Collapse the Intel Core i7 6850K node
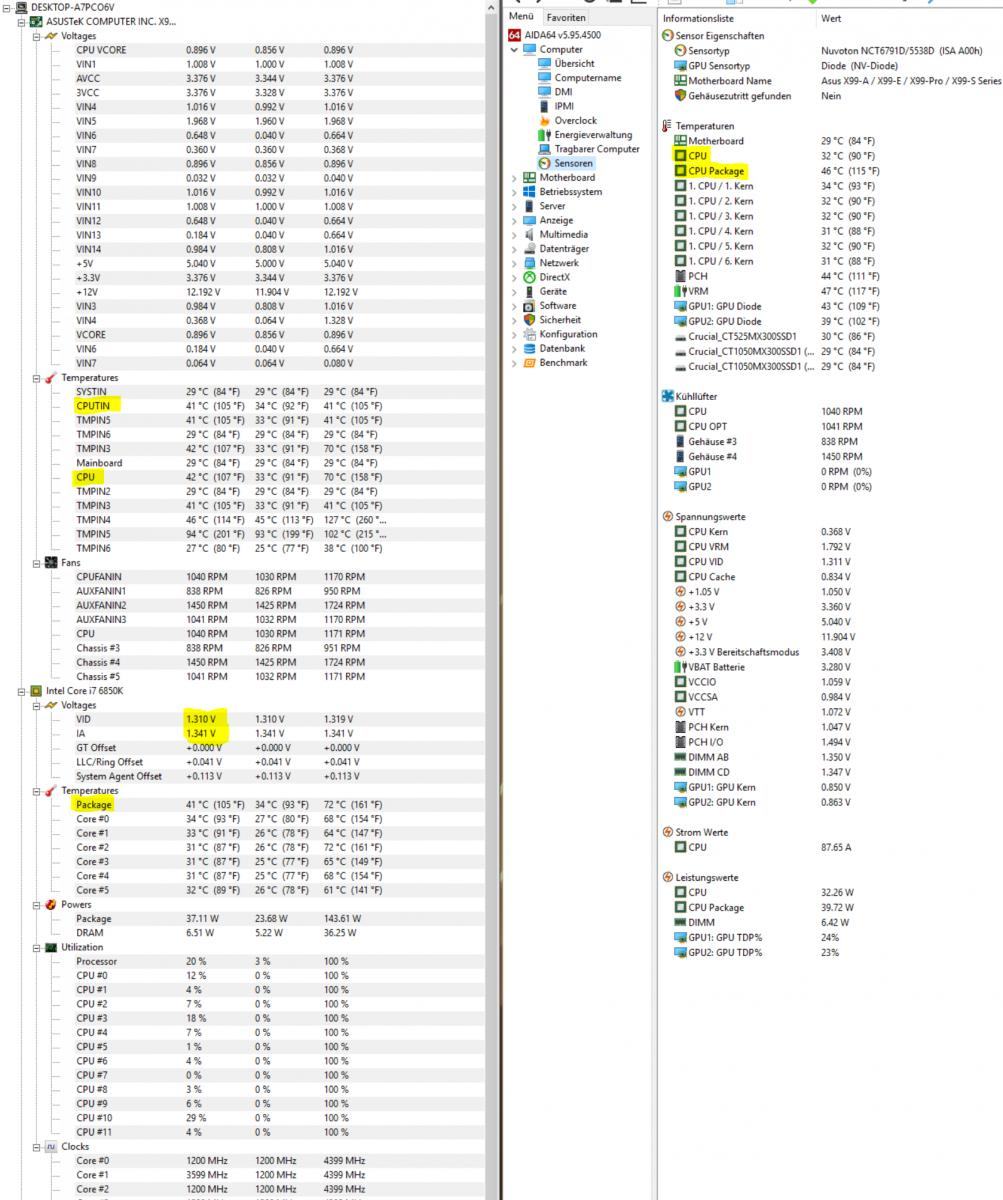This screenshot has width=1003, height=1200. [23, 691]
